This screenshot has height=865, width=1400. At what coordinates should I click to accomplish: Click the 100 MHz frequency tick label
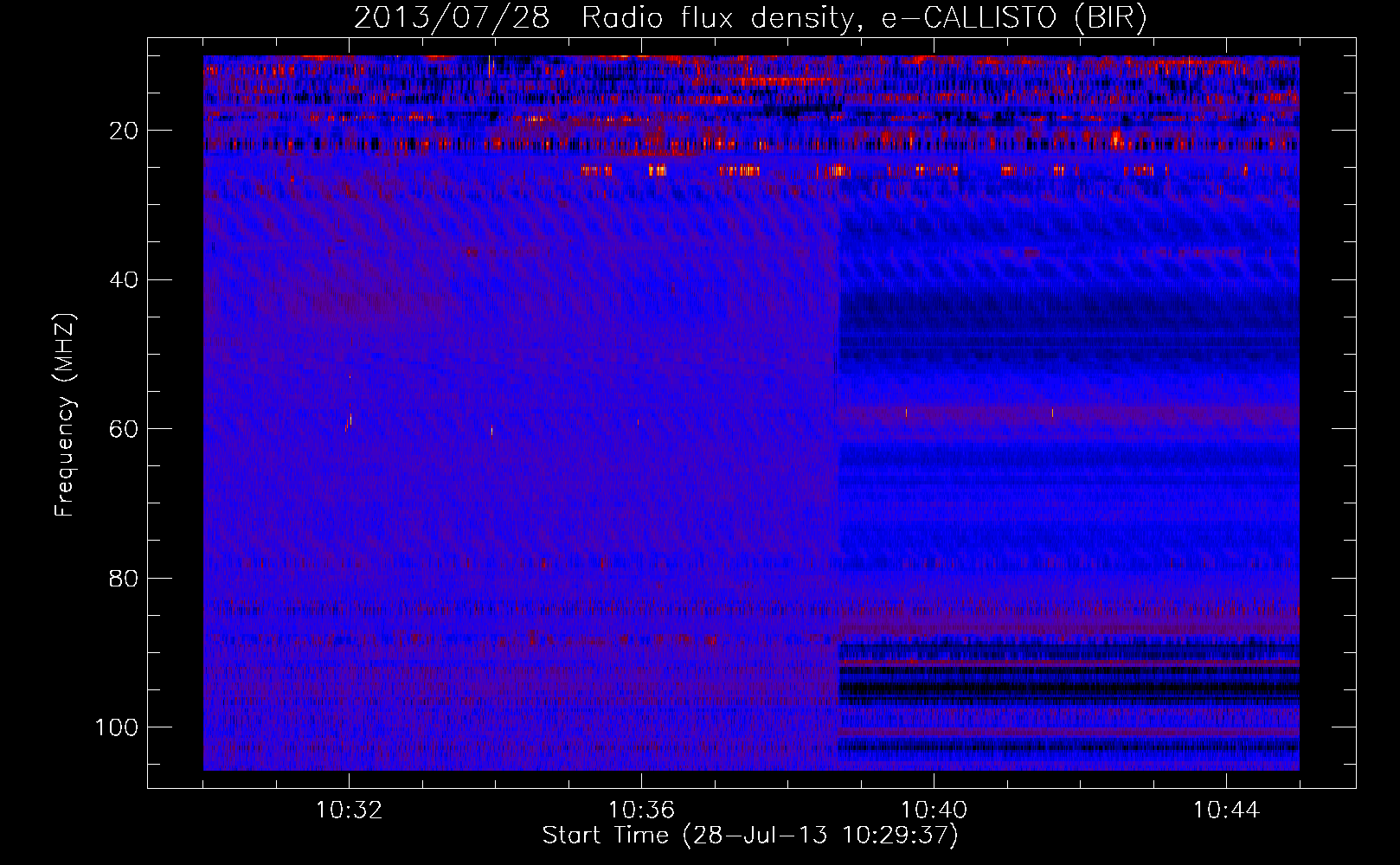pos(117,727)
